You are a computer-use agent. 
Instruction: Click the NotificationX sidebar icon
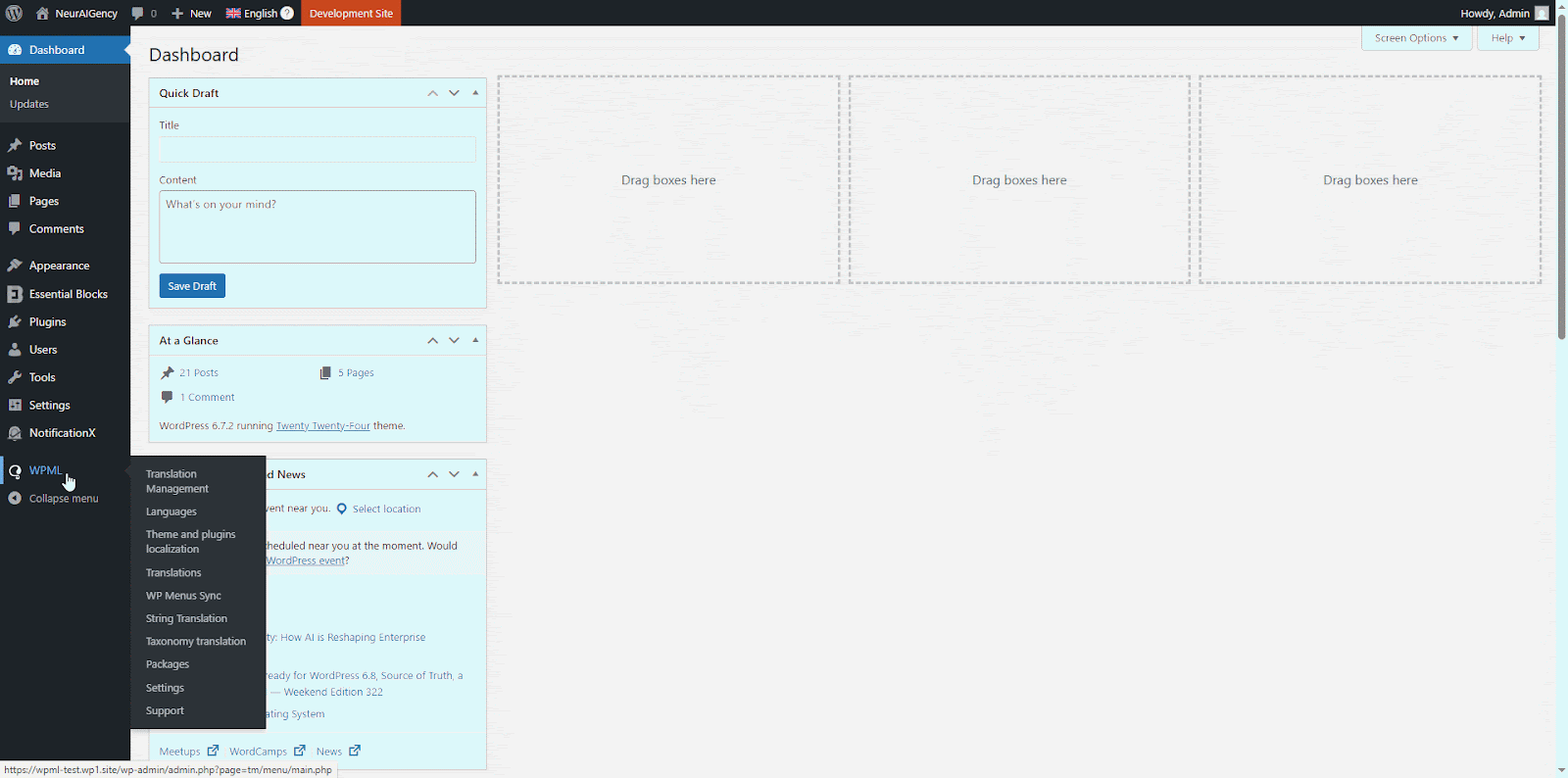click(x=15, y=433)
